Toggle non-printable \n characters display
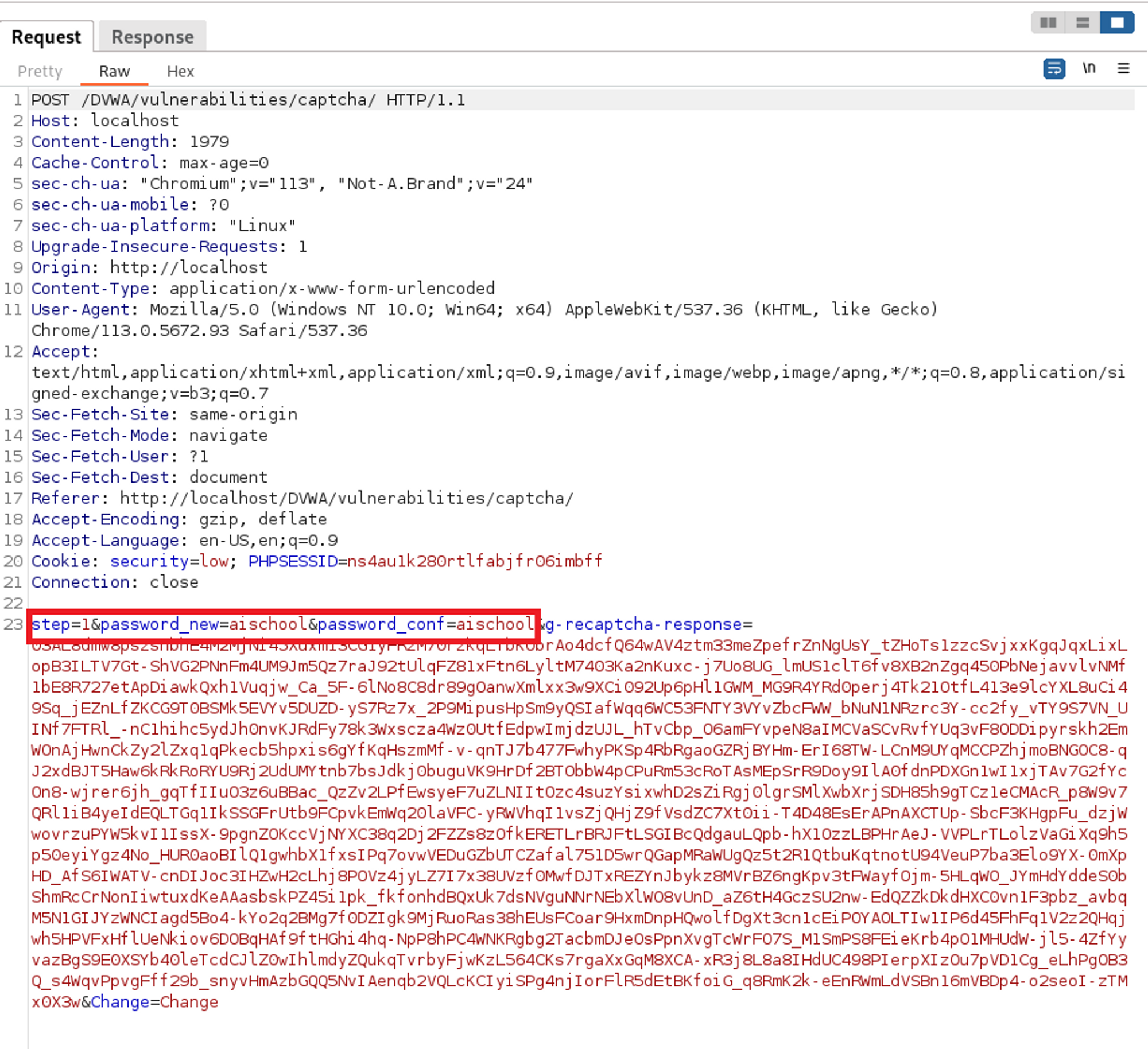Viewport: 1148px width, 1049px height. click(x=1089, y=69)
